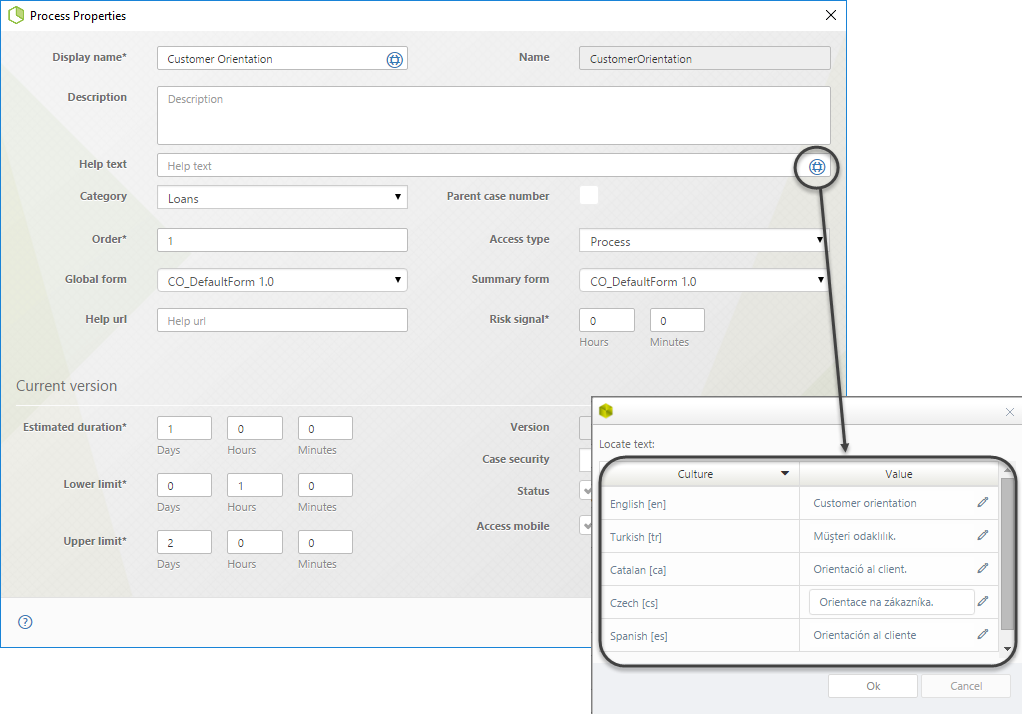Select the Turkish [tr] culture row

coord(799,537)
